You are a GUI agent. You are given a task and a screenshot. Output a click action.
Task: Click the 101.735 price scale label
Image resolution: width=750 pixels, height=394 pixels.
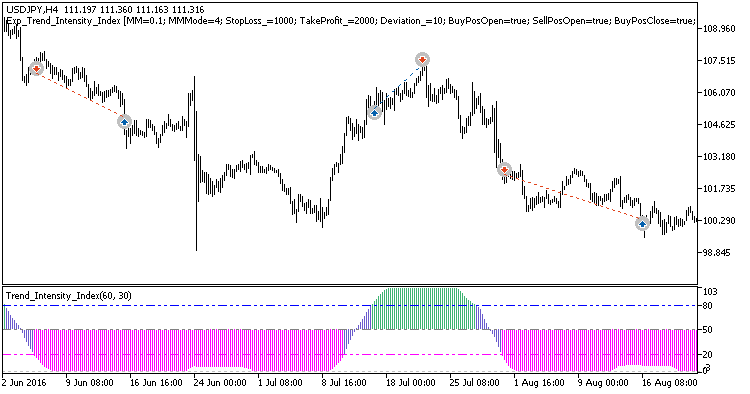coord(719,189)
